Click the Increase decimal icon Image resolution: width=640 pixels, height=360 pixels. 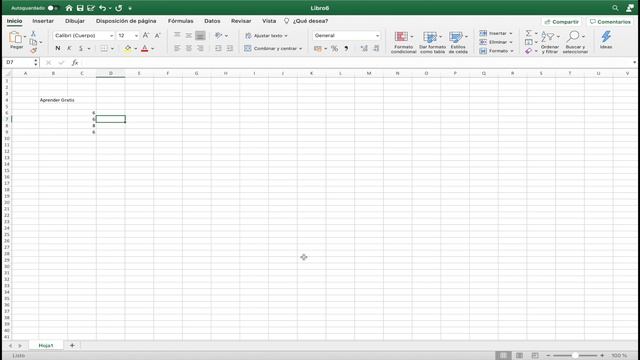[364, 49]
